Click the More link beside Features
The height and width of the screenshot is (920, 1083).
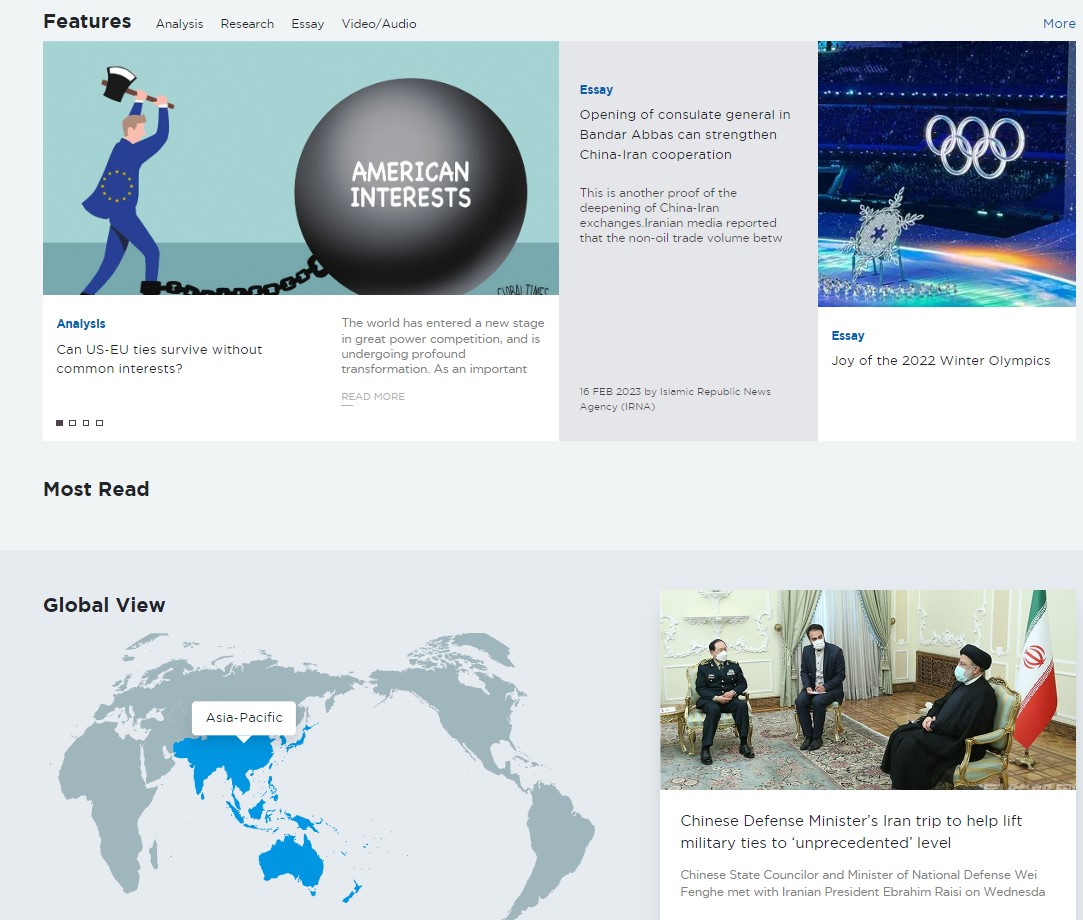tap(1059, 23)
